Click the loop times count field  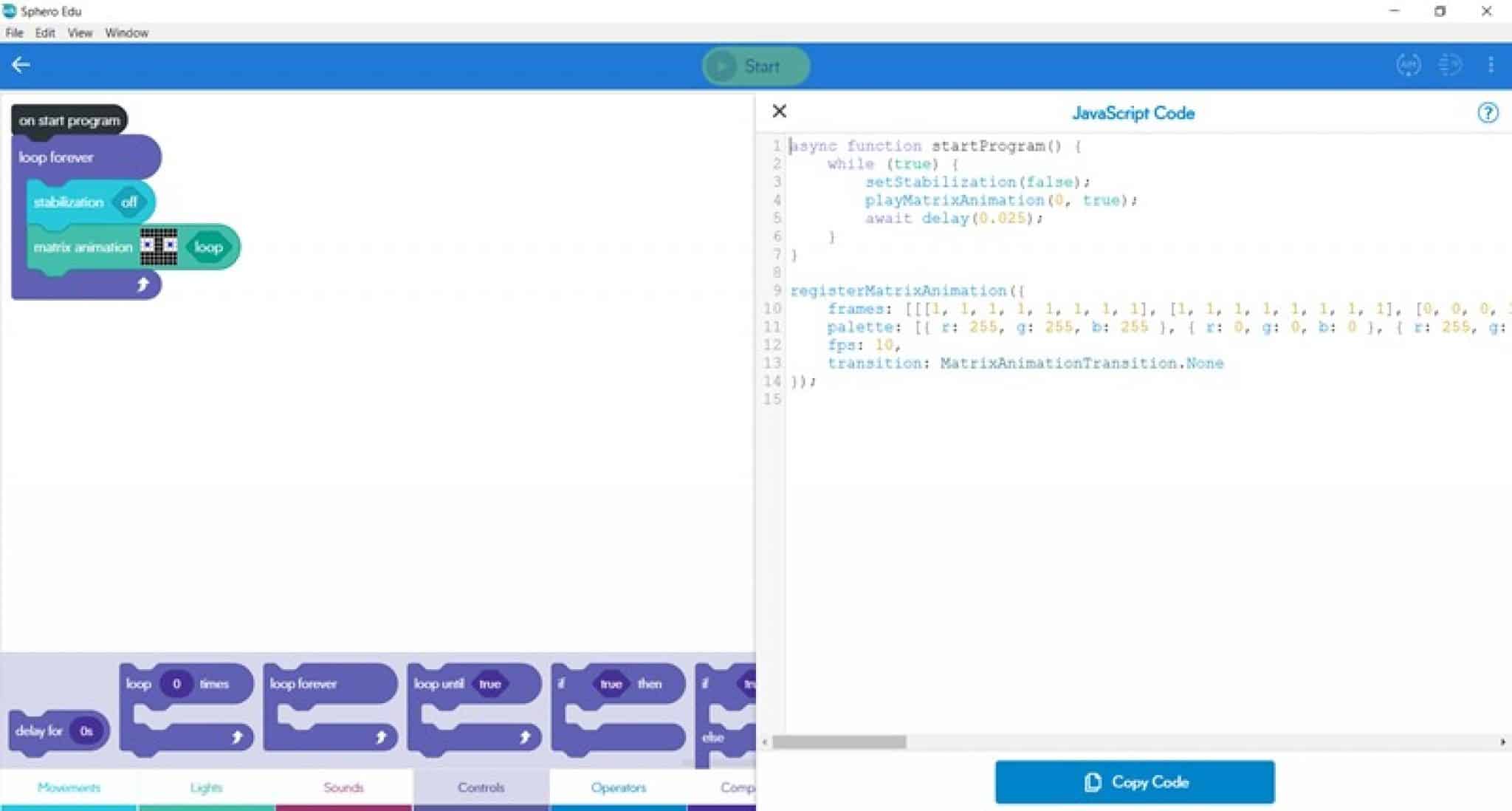(176, 684)
